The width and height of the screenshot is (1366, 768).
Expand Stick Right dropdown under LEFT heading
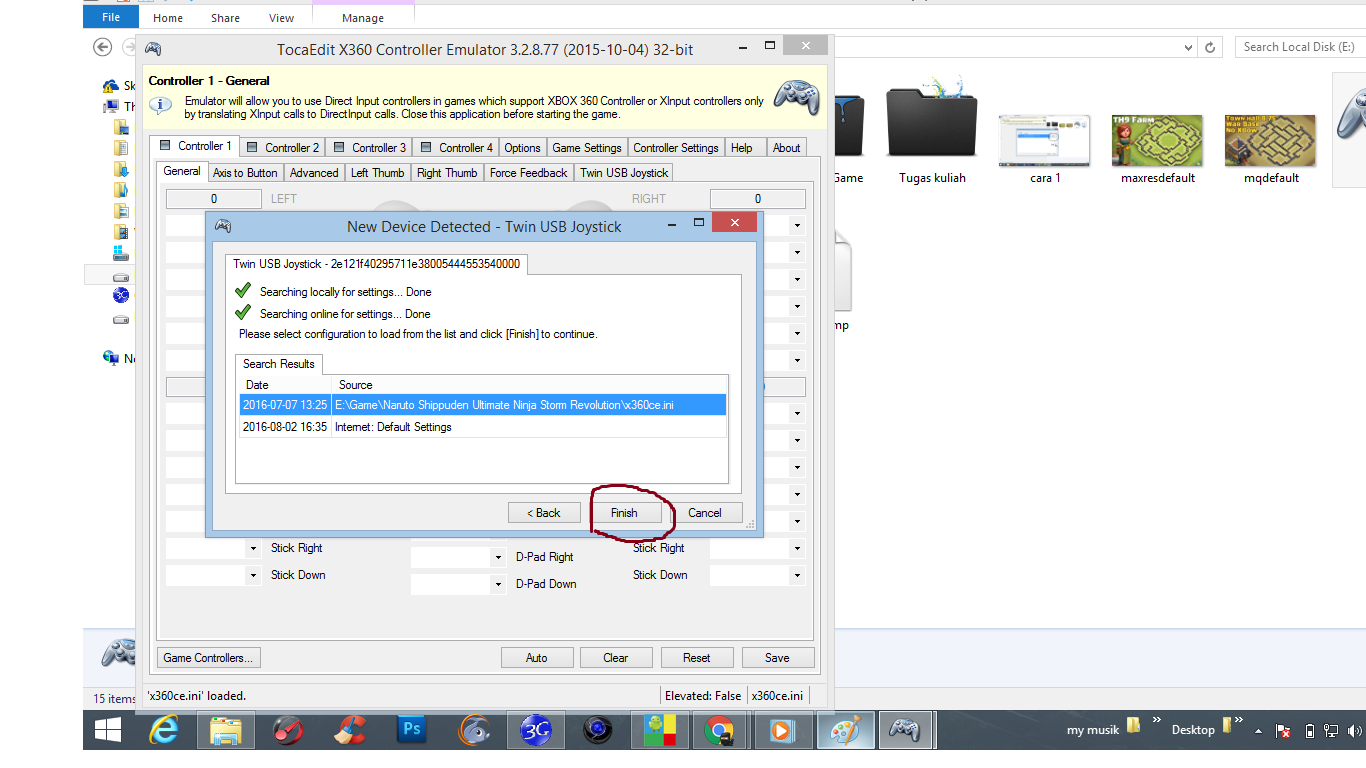click(x=252, y=548)
